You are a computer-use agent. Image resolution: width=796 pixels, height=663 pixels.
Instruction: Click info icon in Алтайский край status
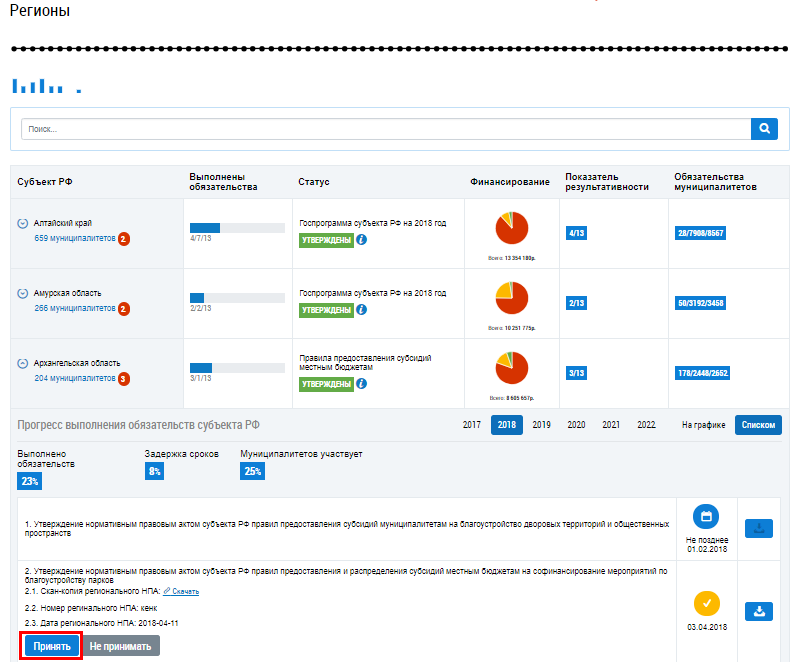pyautogui.click(x=362, y=240)
